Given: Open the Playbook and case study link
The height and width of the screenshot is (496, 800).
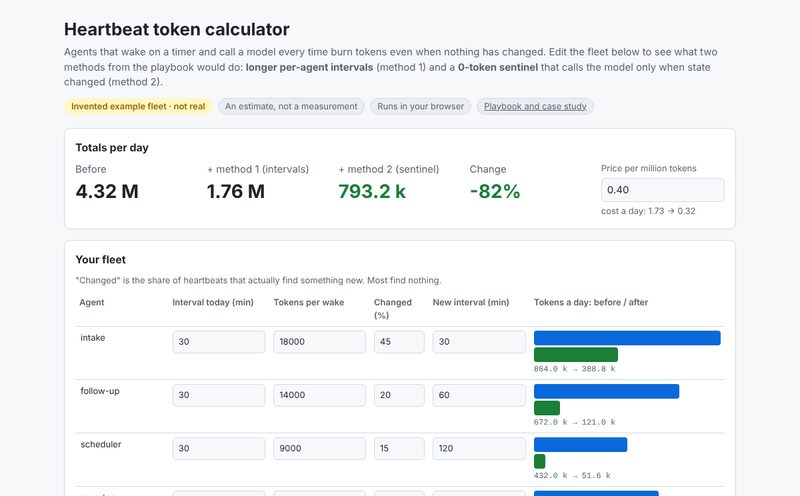Looking at the screenshot, I should click(x=535, y=106).
